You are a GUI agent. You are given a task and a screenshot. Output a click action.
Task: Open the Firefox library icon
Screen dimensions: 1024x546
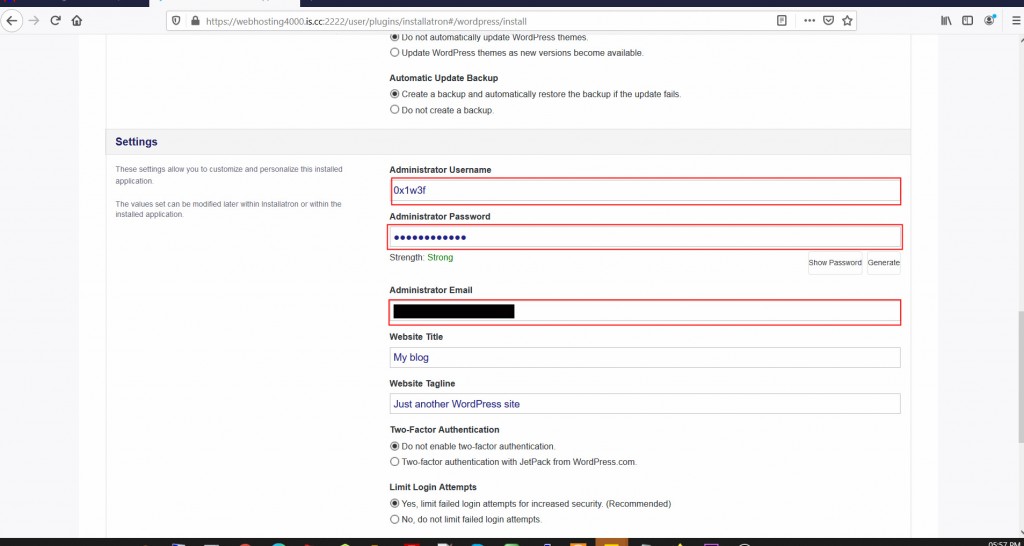946,21
